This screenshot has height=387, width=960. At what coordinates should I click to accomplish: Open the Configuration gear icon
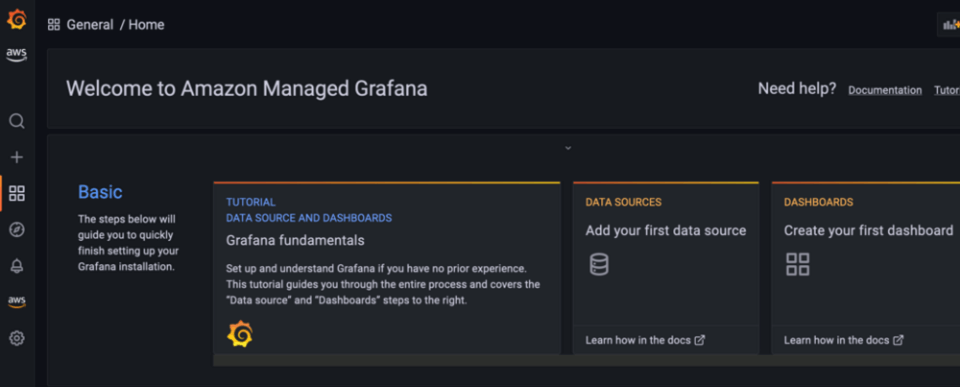[x=17, y=337]
